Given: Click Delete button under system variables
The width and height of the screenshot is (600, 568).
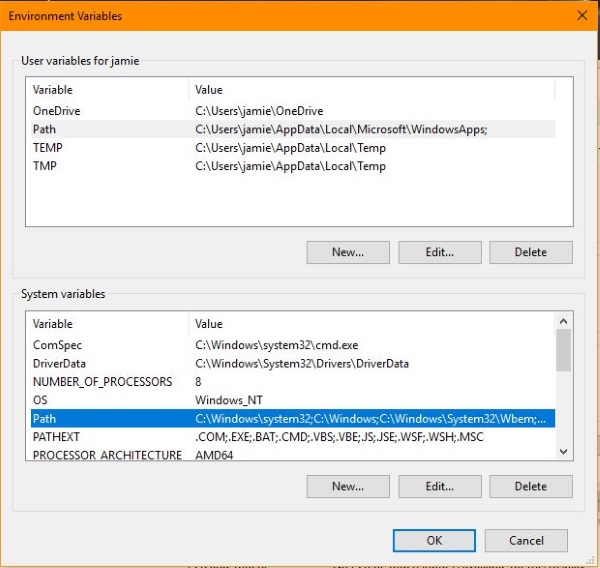Looking at the screenshot, I should [x=531, y=486].
